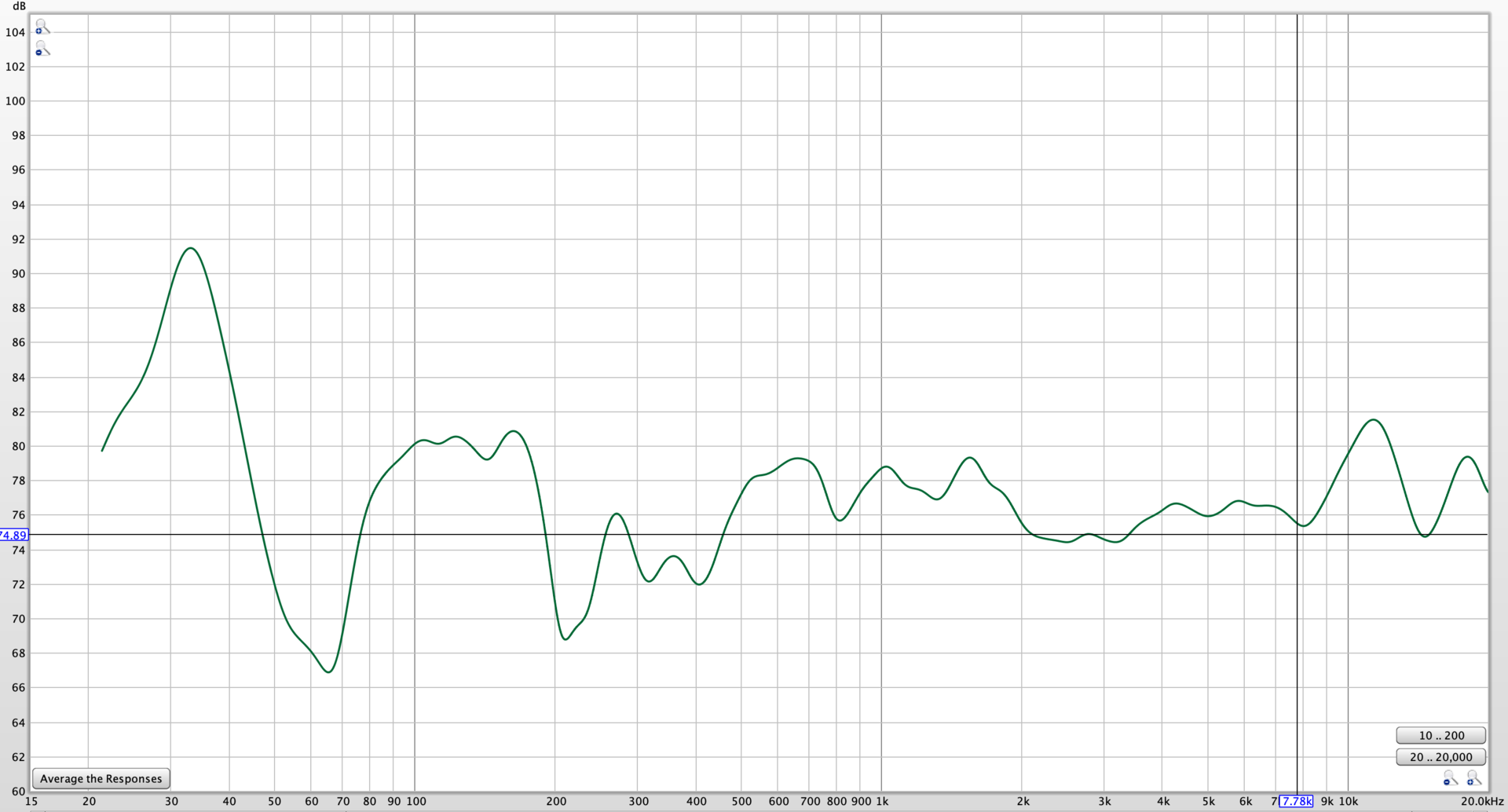Click the 94 label on the dB axis

coord(18,205)
